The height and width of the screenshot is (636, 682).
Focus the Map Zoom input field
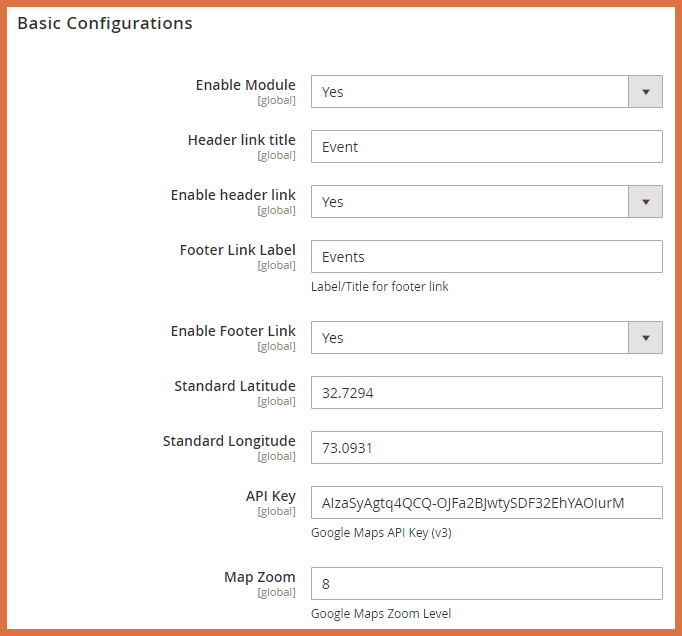[x=486, y=583]
